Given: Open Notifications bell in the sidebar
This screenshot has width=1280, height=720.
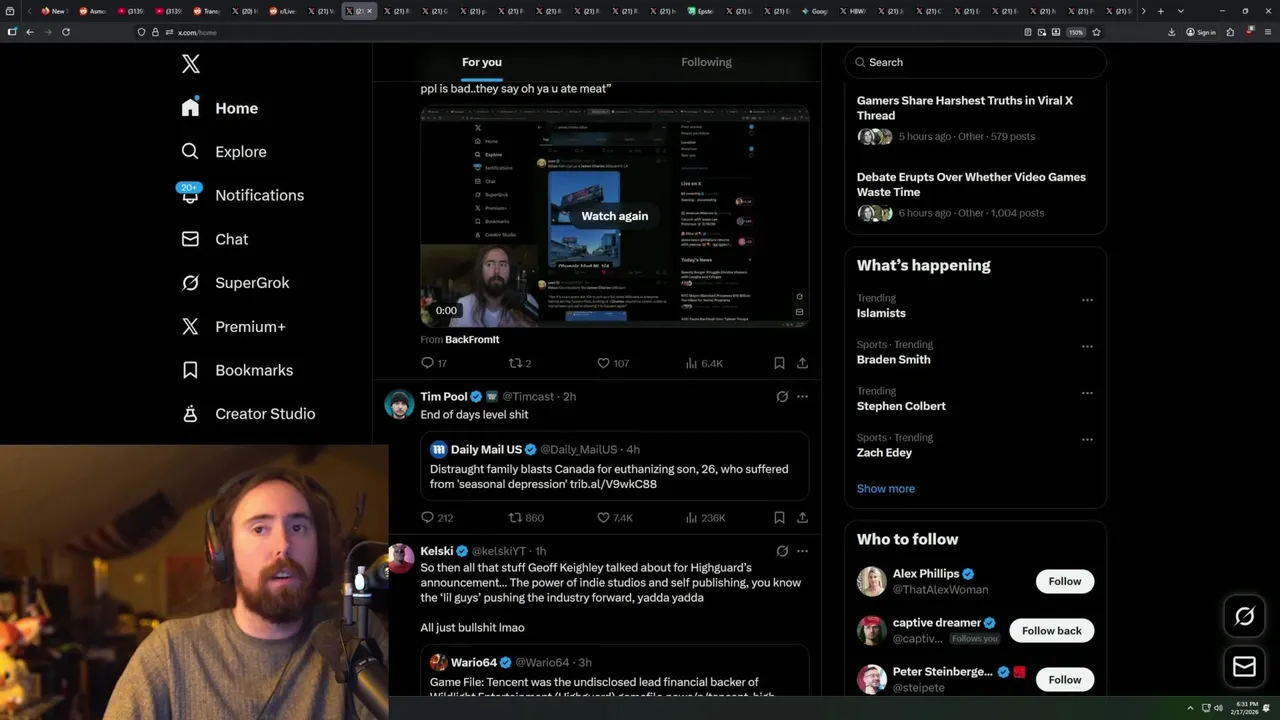Looking at the screenshot, I should [190, 195].
